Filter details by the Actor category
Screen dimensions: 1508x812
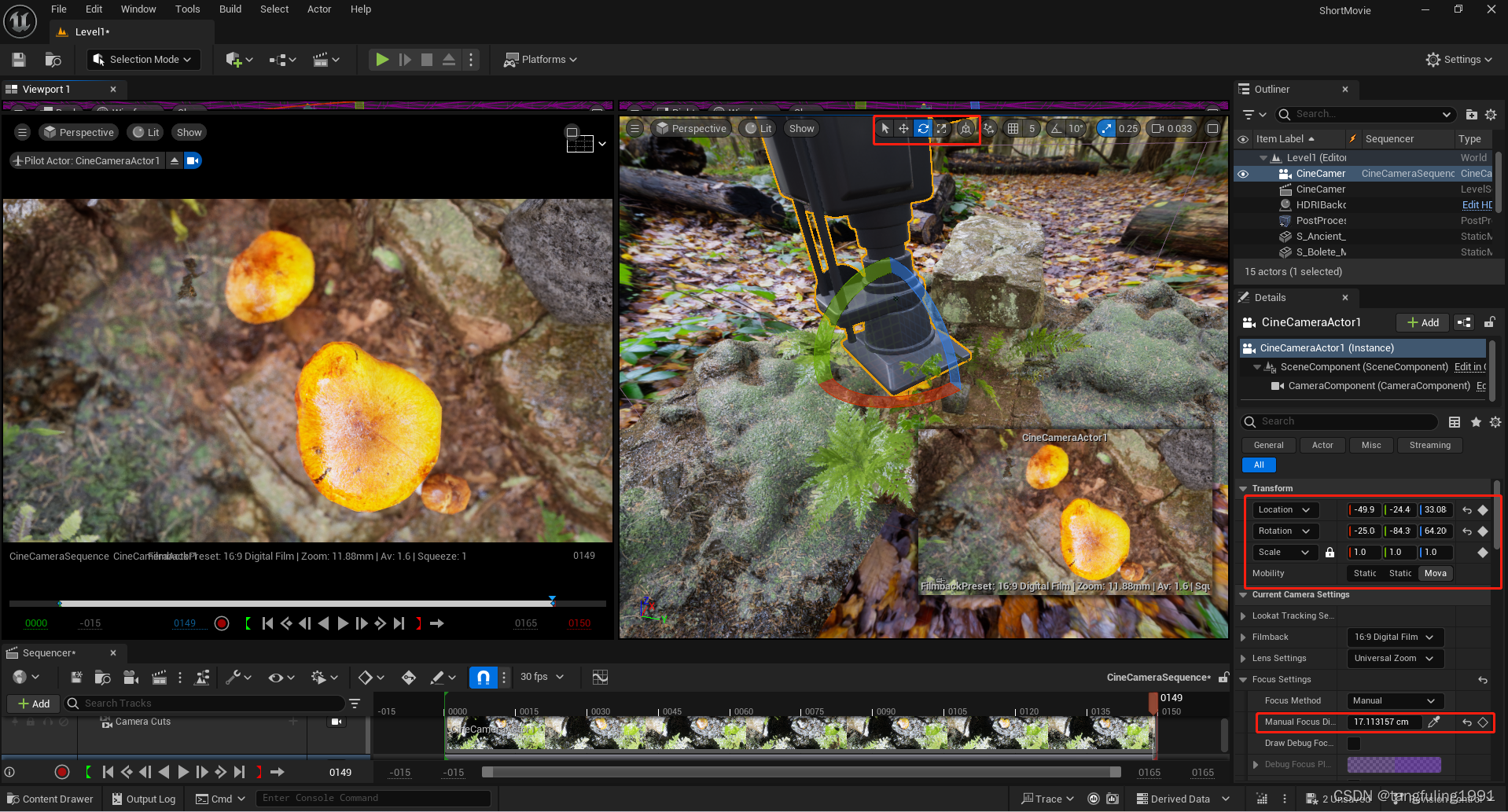(x=1322, y=445)
